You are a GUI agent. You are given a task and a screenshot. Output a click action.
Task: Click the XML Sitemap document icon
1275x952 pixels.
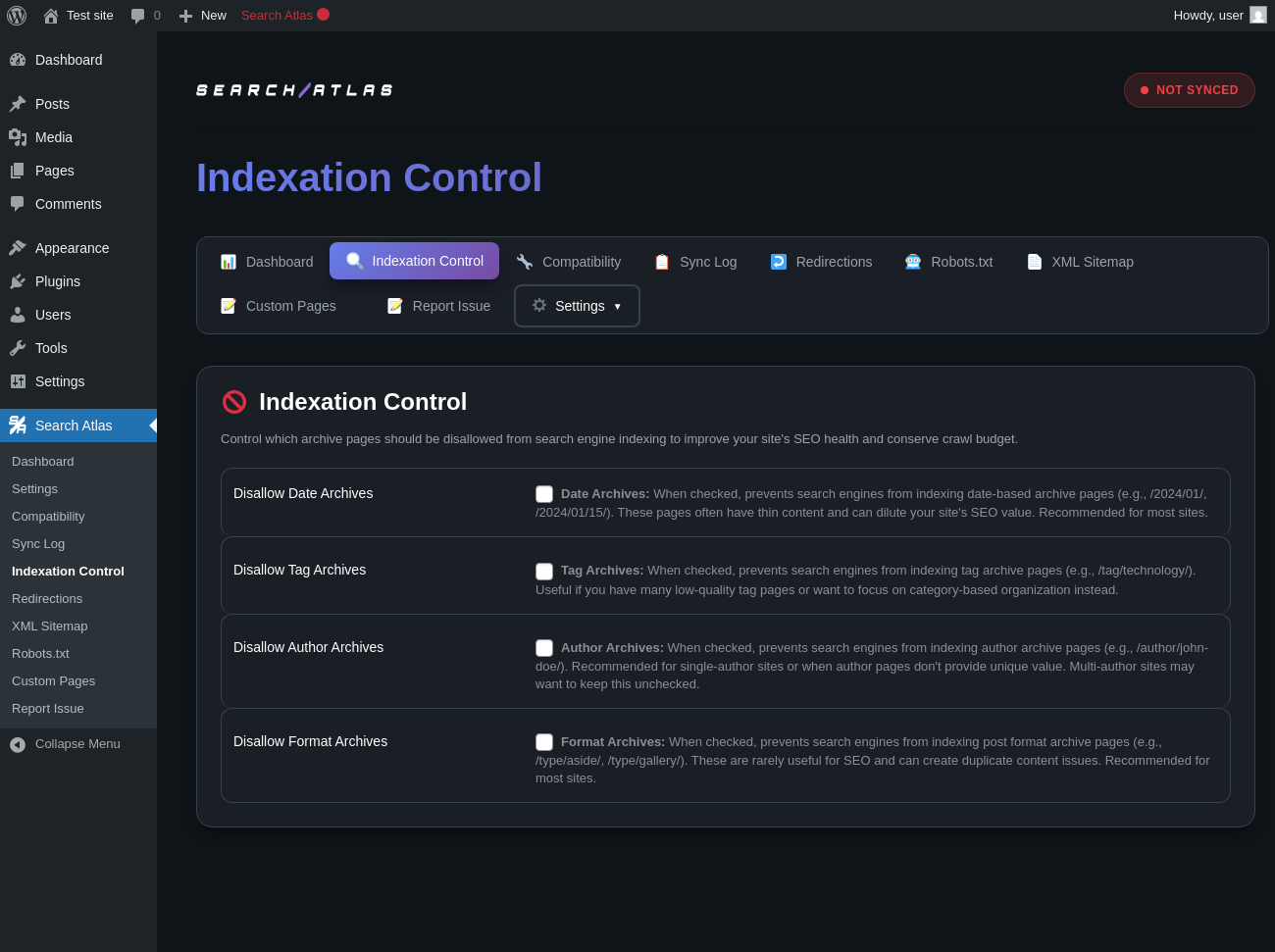tap(1035, 262)
